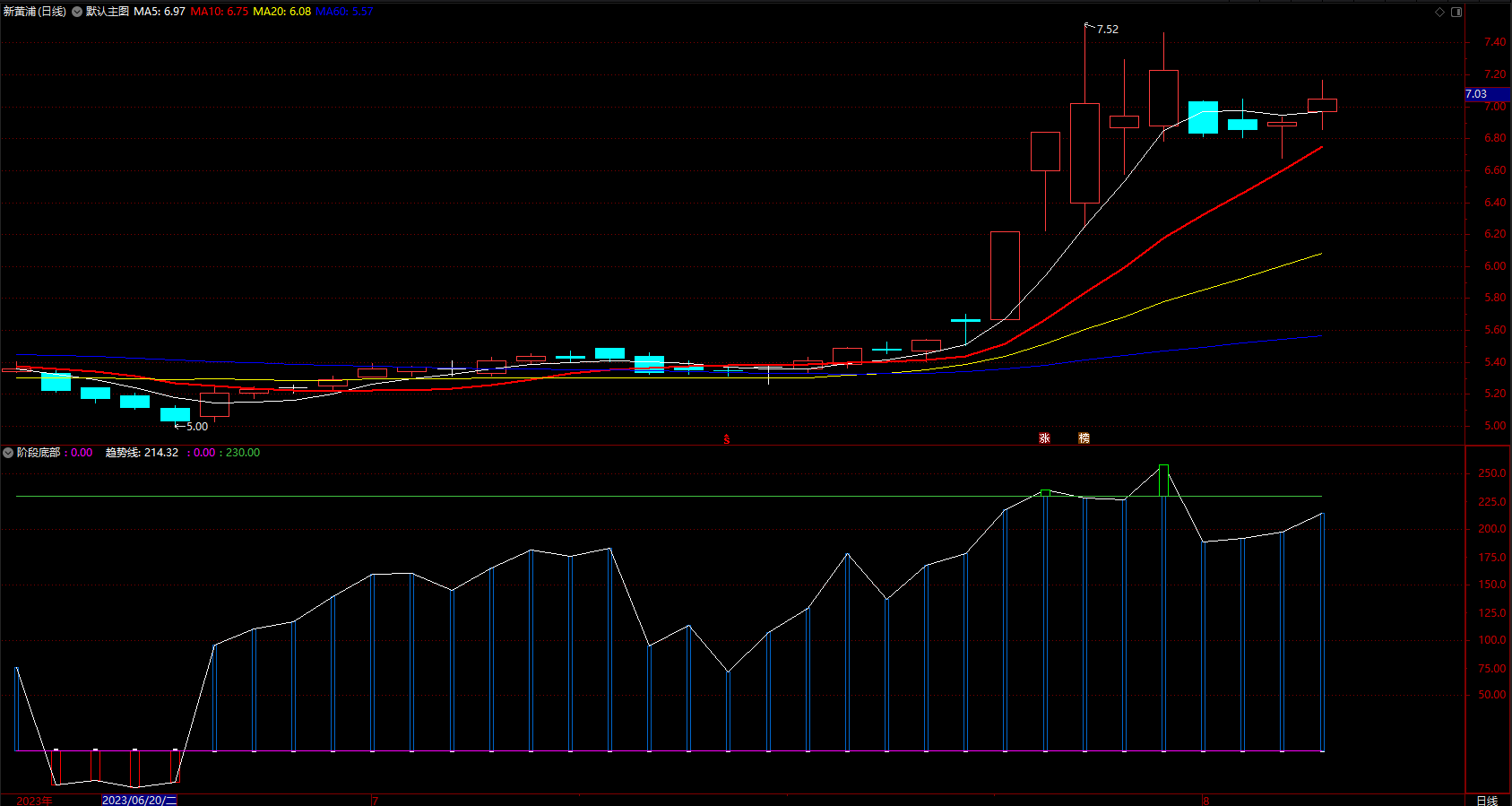This screenshot has width=1512, height=806.
Task: Select the blue MA60: 5.57 label
Action: point(344,12)
